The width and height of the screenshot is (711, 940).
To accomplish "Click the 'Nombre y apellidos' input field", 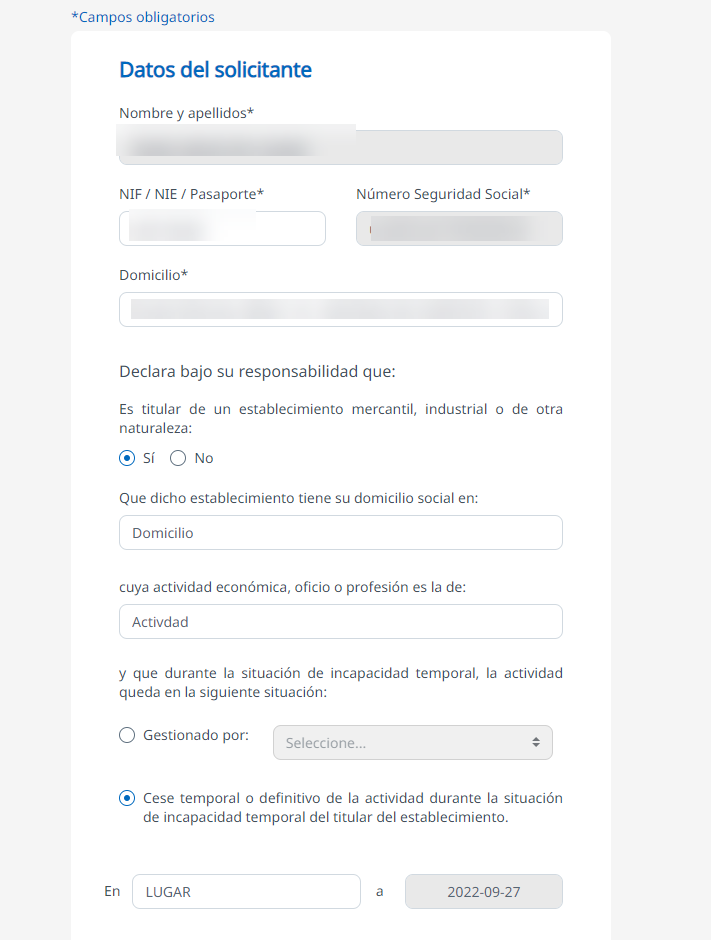I will click(340, 147).
